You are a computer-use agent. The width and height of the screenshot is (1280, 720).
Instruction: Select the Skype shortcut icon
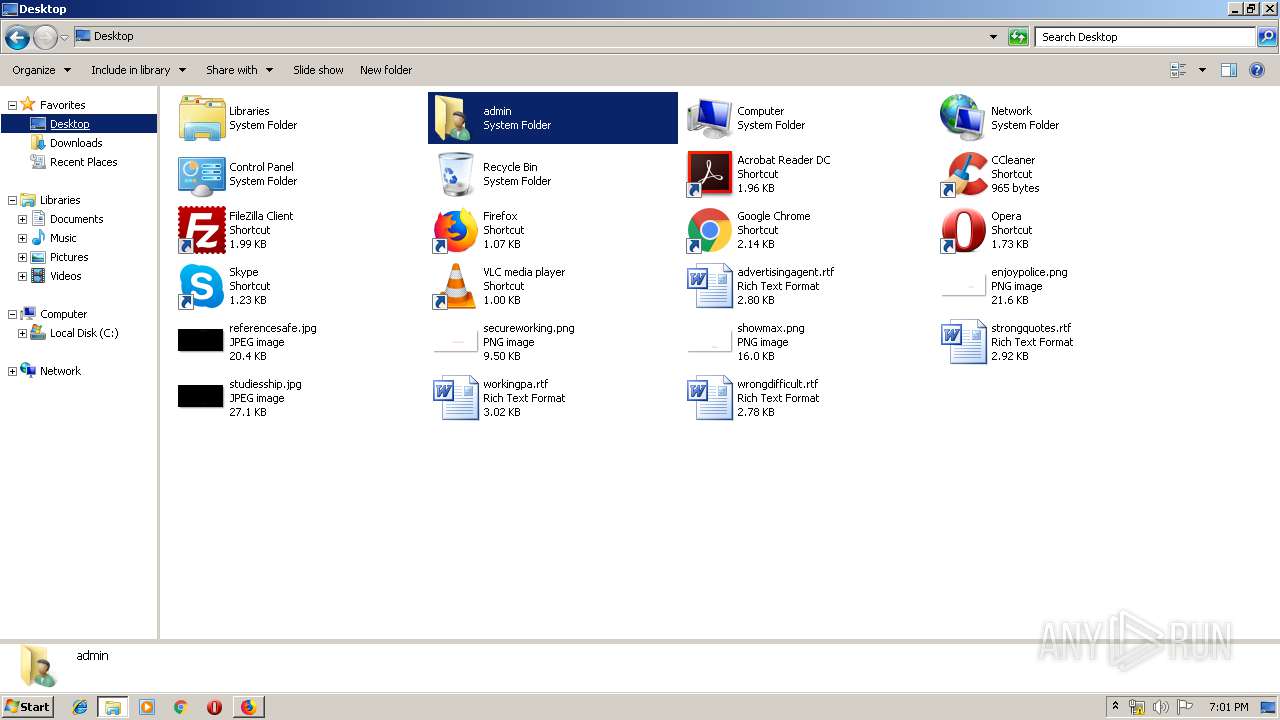click(x=202, y=286)
